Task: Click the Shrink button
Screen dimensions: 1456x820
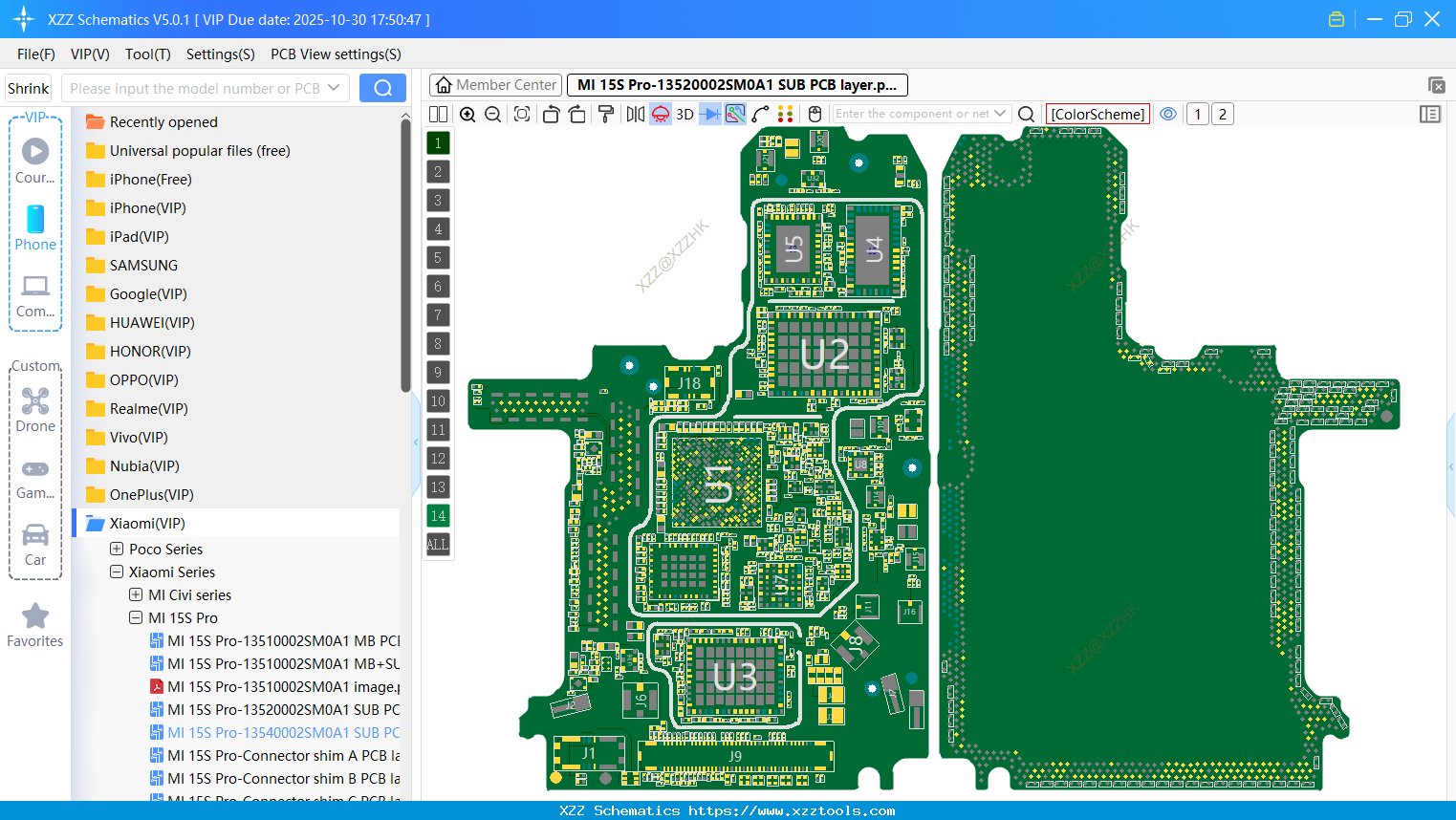Action: pos(28,88)
